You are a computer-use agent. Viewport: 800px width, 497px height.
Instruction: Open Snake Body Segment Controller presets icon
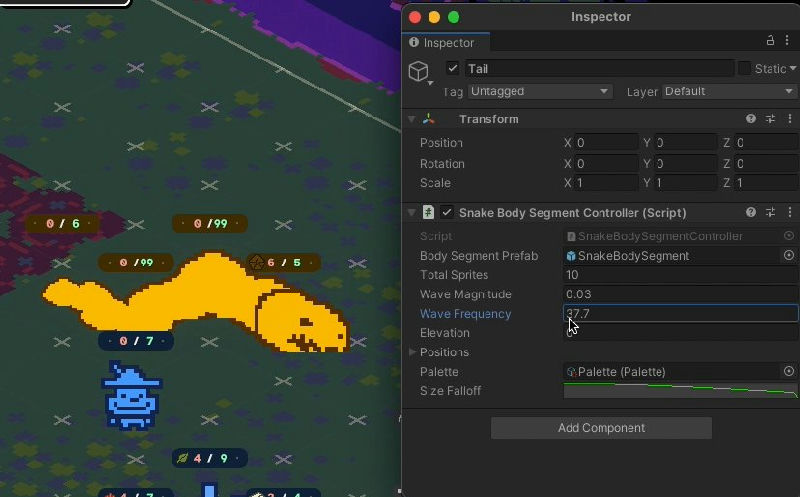tap(770, 212)
